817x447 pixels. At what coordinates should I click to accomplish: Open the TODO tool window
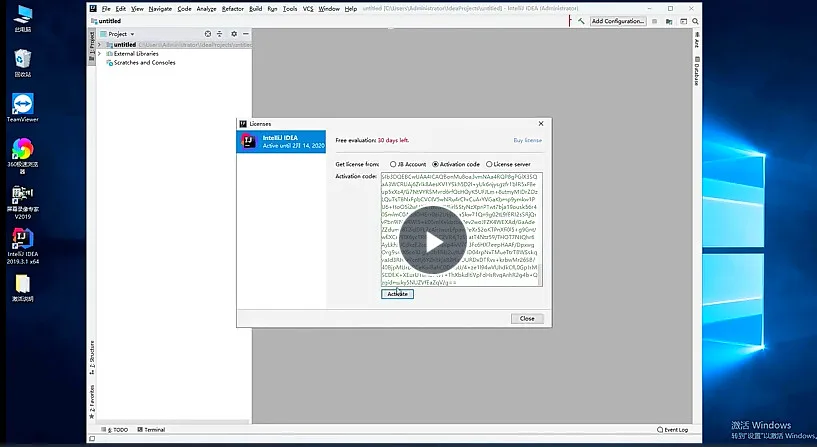click(117, 430)
